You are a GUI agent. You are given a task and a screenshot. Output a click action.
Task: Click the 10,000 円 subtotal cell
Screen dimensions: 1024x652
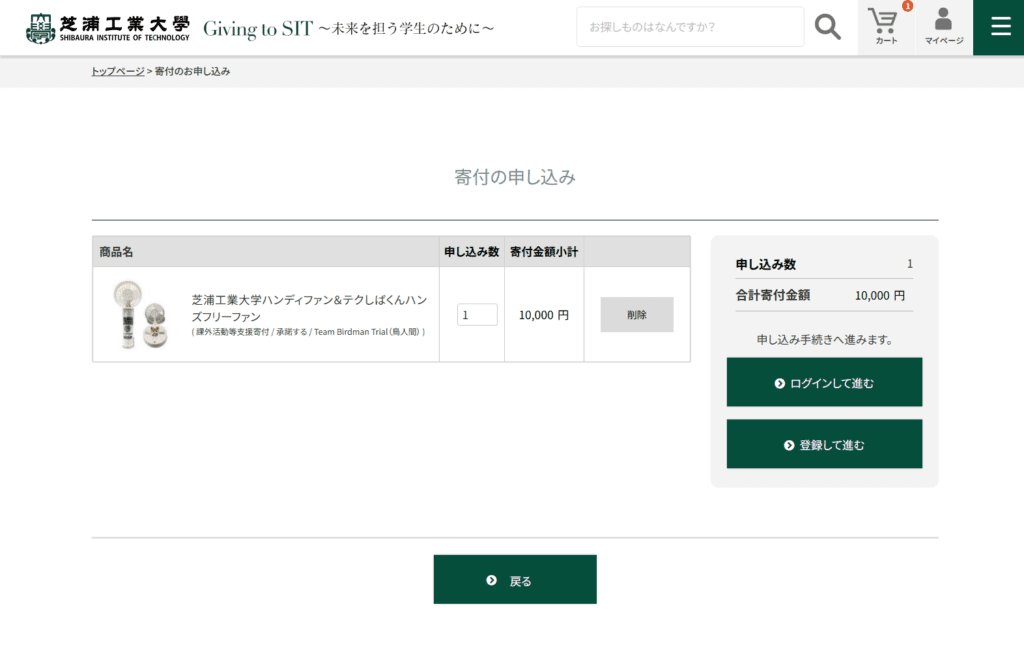click(x=544, y=315)
